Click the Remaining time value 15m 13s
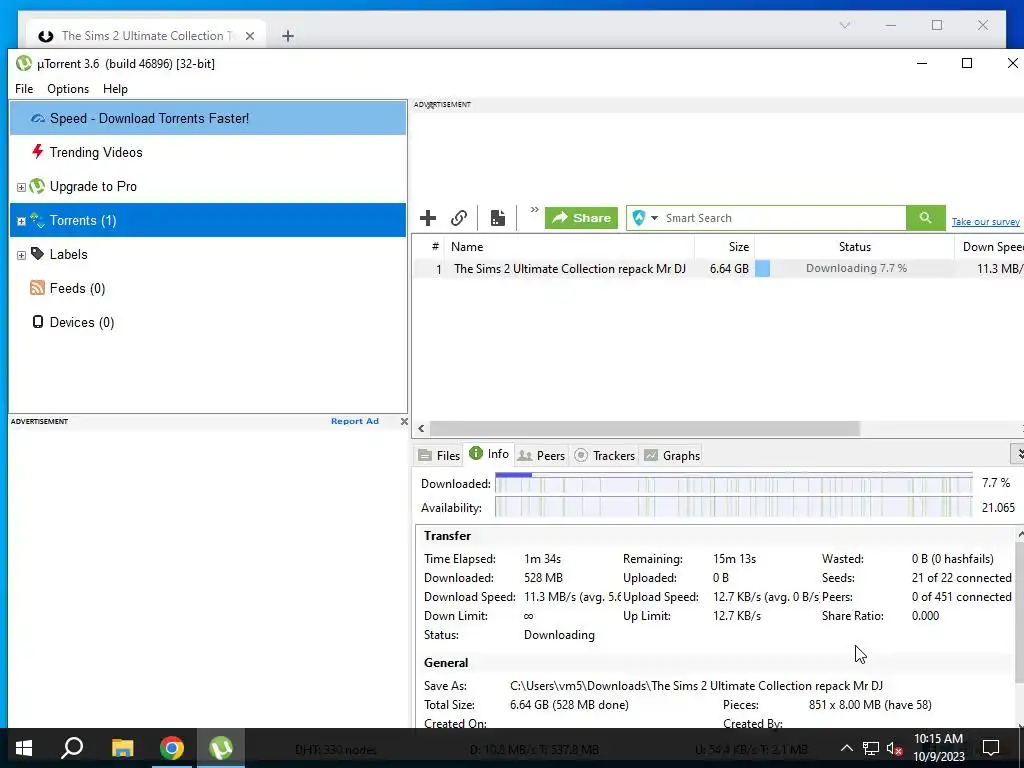This screenshot has width=1024, height=768. point(734,559)
